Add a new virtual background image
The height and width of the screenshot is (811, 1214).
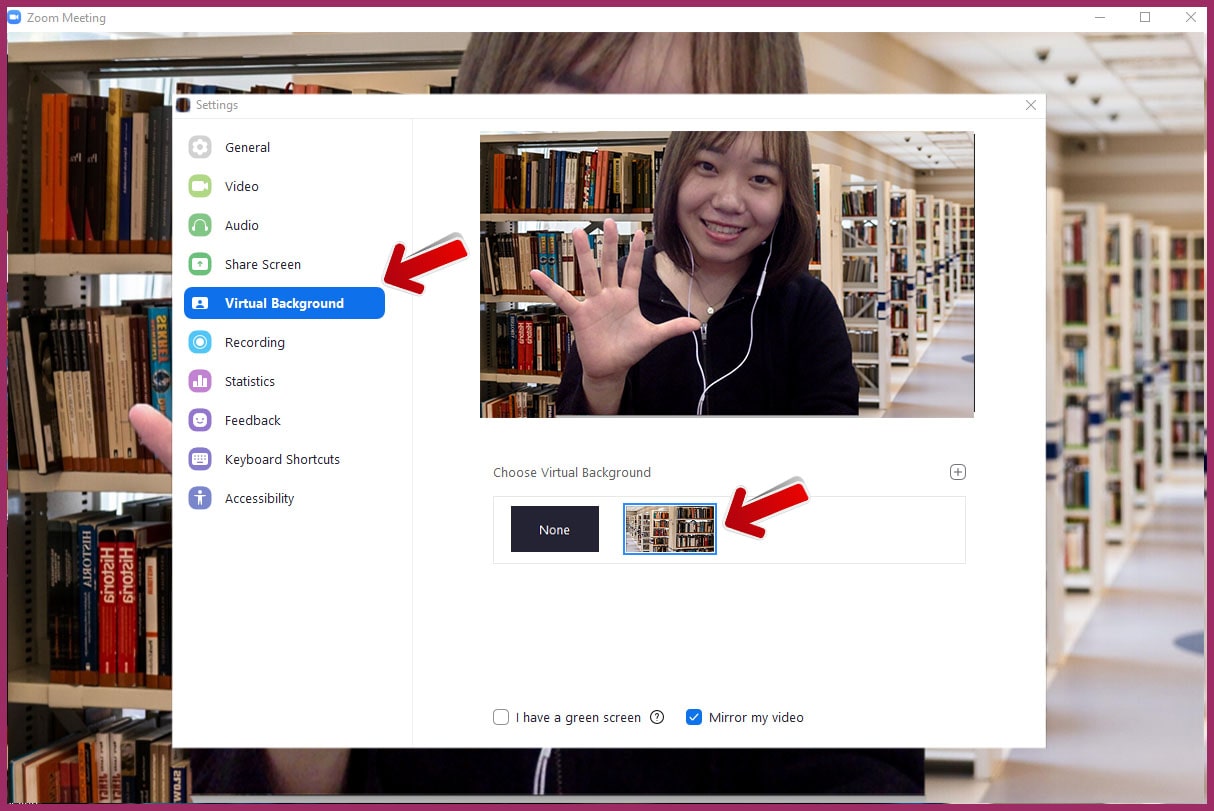click(x=957, y=472)
